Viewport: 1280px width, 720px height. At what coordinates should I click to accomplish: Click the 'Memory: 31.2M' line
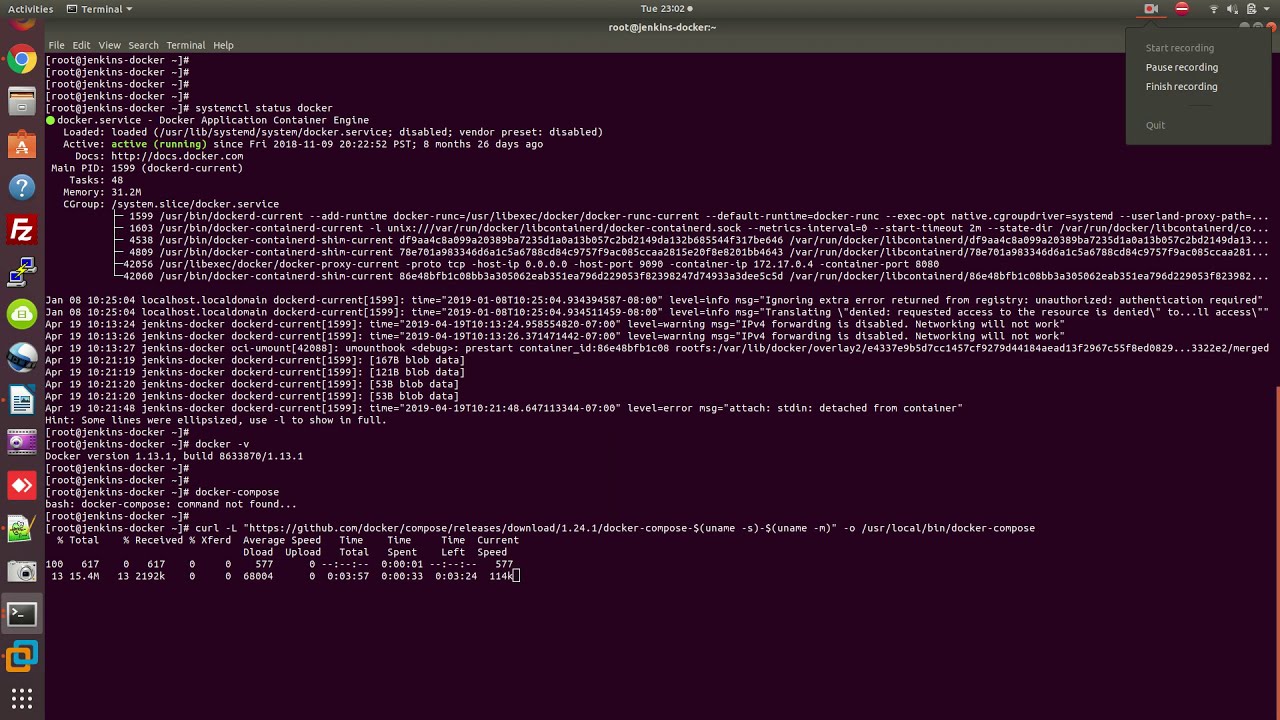tap(102, 192)
